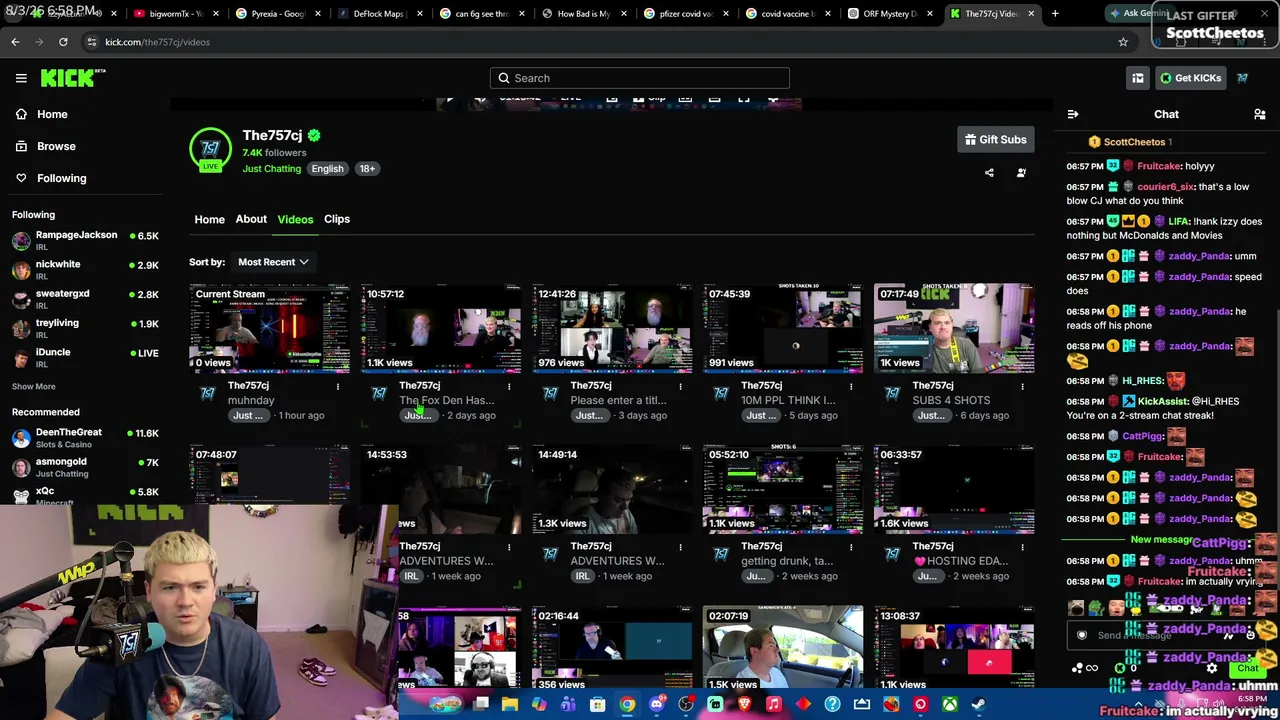Viewport: 1280px width, 720px height.
Task: Open the Current Stream video thumbnail
Action: [x=269, y=328]
